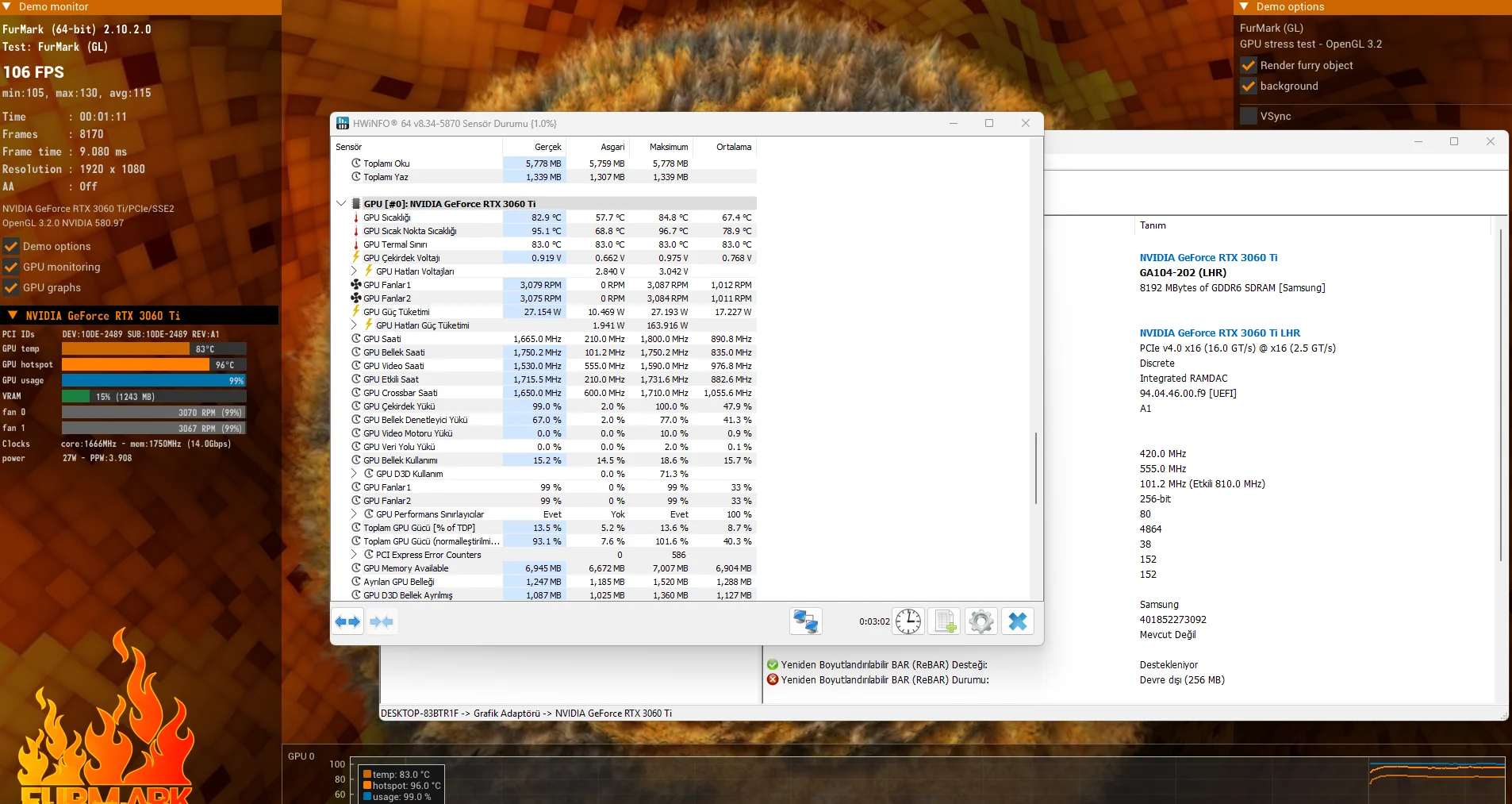Select the GPU Sıcak Nokta Sıcaklığı sensor row

(x=410, y=231)
